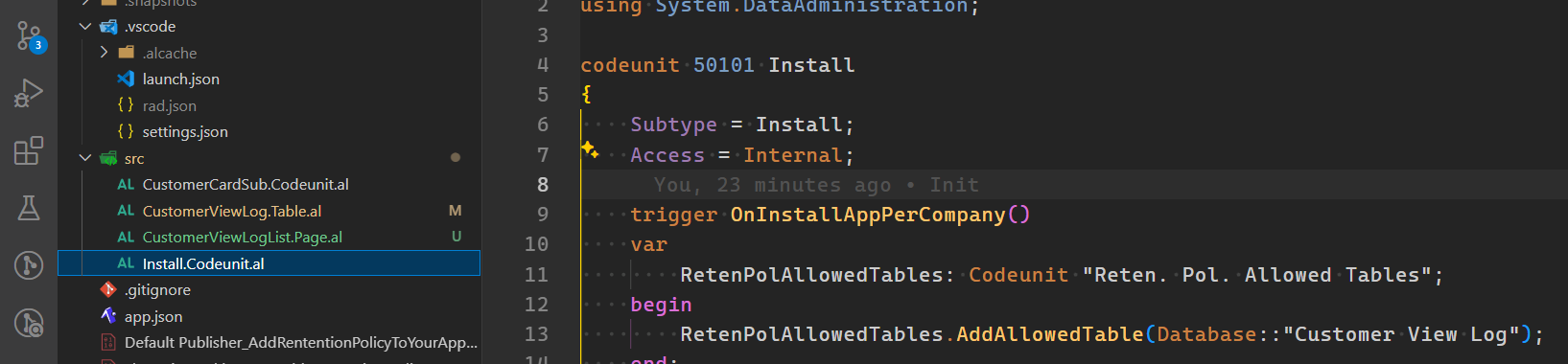Open settings.json in the explorer

click(x=185, y=131)
